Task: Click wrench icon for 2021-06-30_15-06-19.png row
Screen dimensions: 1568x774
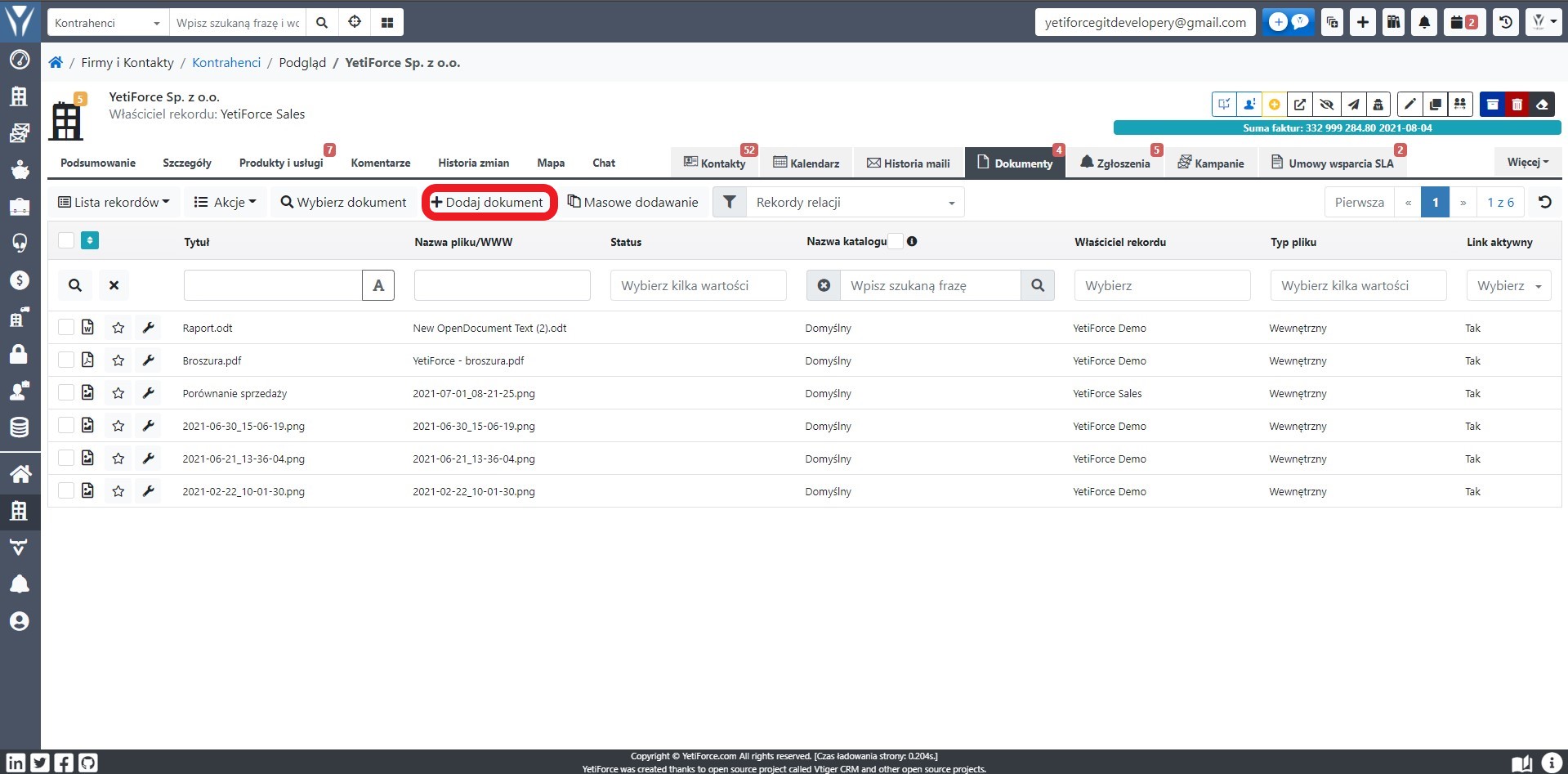Action: [x=149, y=426]
